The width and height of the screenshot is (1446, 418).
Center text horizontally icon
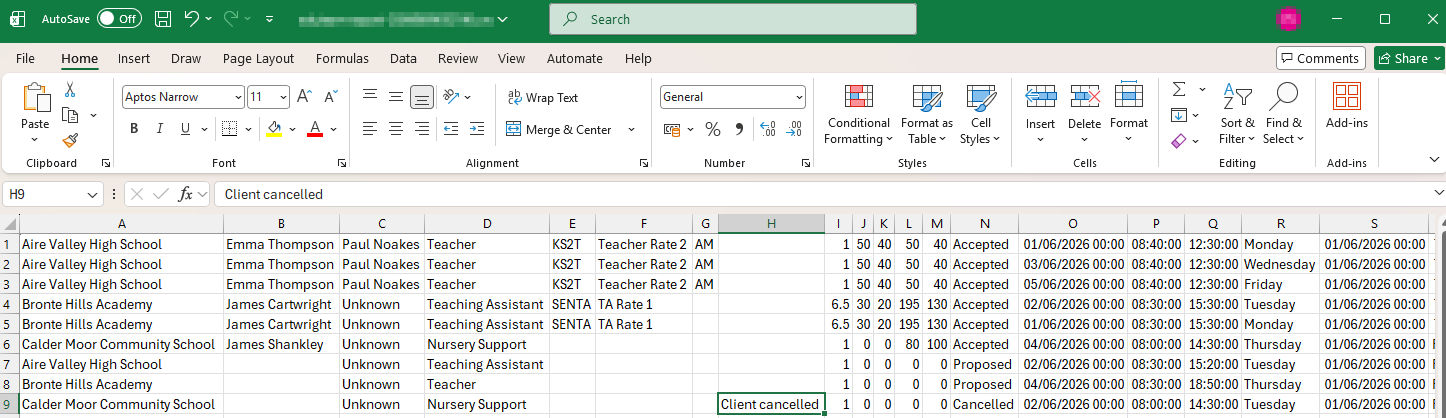pyautogui.click(x=396, y=129)
